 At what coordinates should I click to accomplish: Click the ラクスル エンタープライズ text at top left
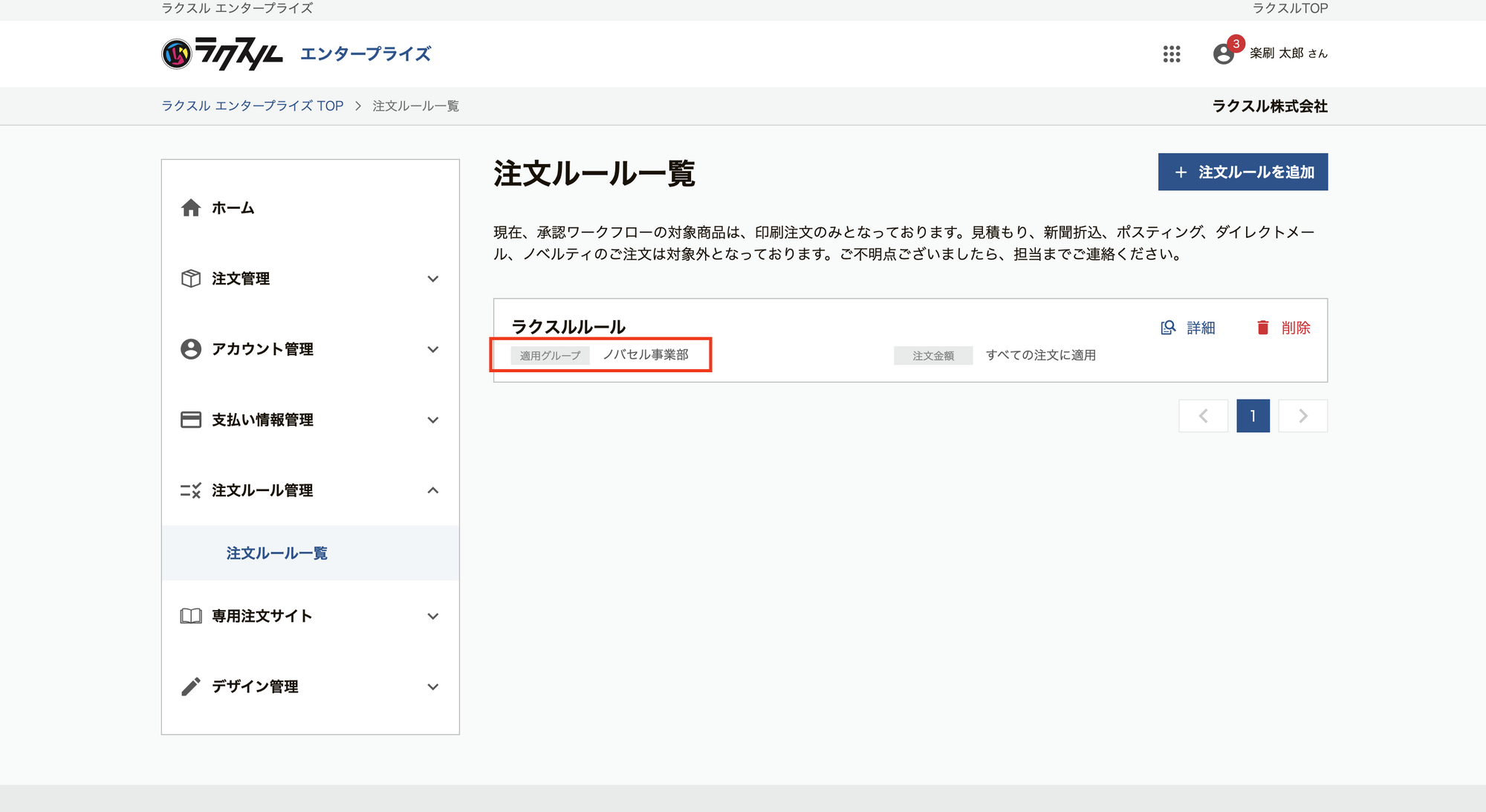tap(237, 8)
